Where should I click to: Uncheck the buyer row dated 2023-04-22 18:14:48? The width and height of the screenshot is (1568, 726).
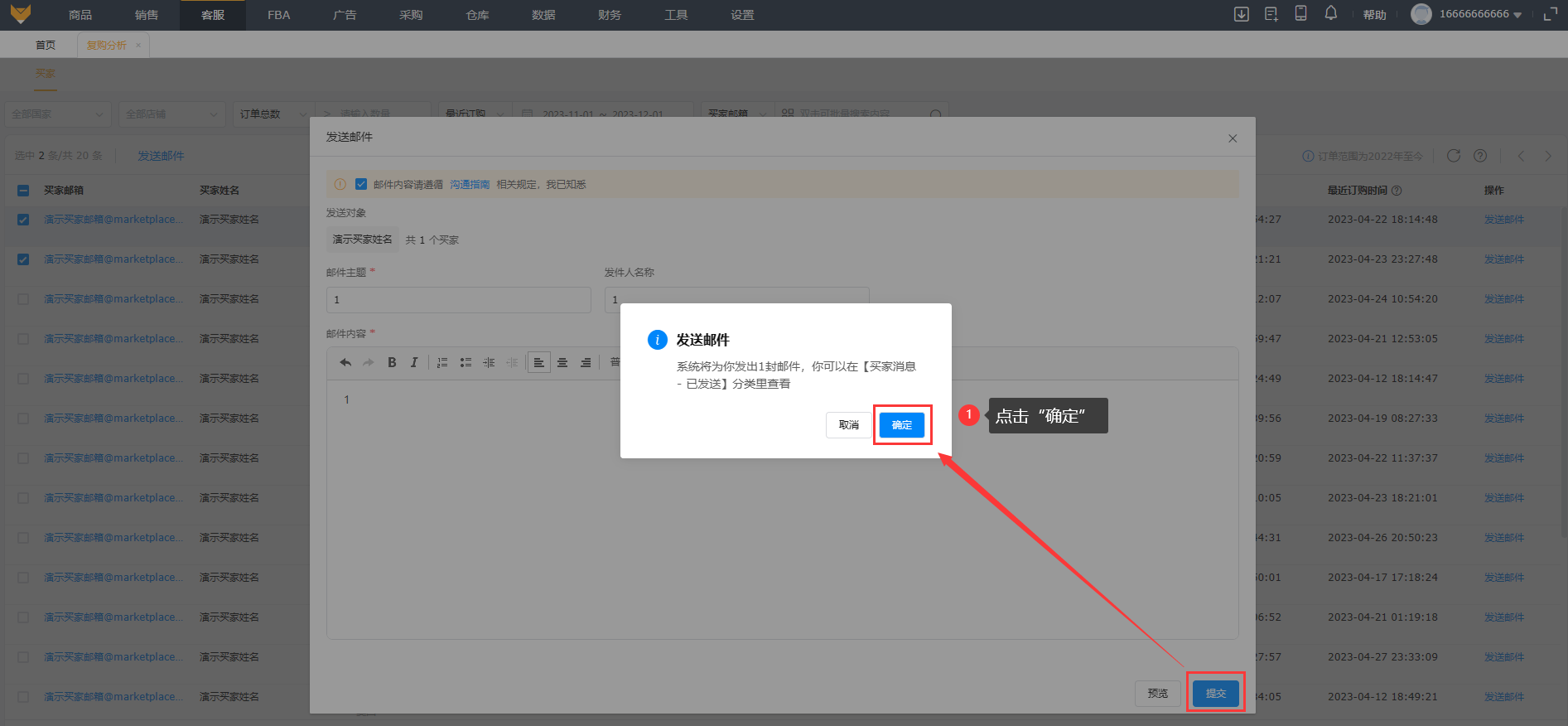(x=23, y=220)
